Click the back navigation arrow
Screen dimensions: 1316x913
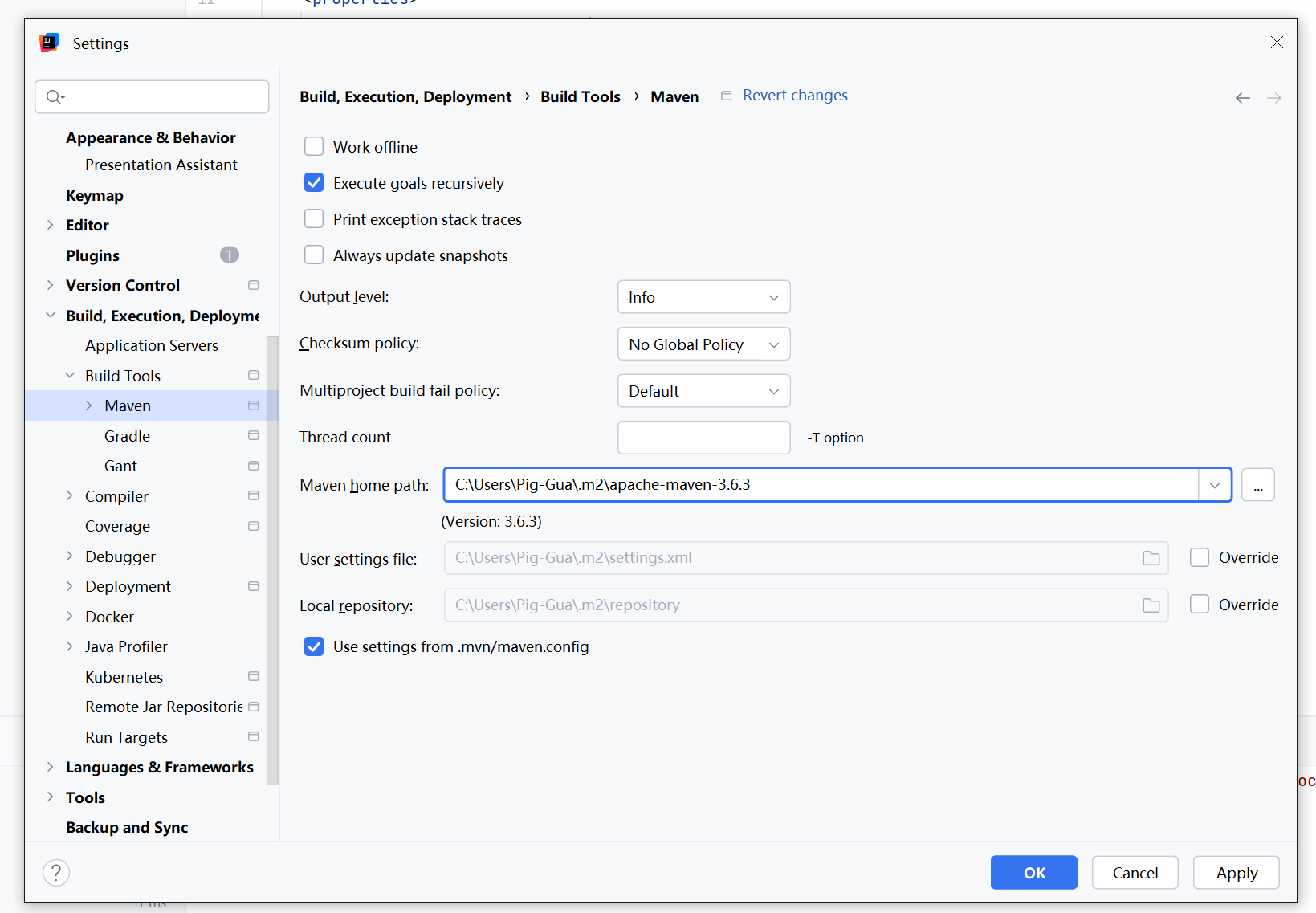1243,98
